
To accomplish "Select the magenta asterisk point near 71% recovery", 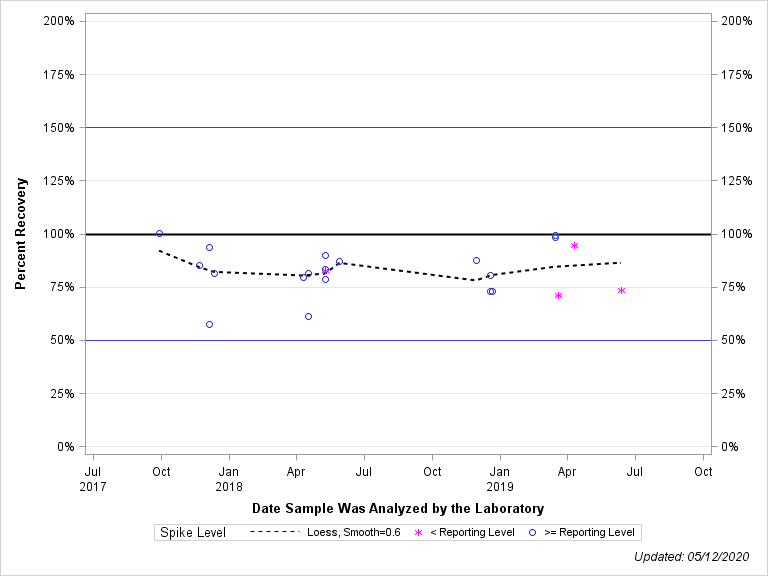I will [558, 295].
